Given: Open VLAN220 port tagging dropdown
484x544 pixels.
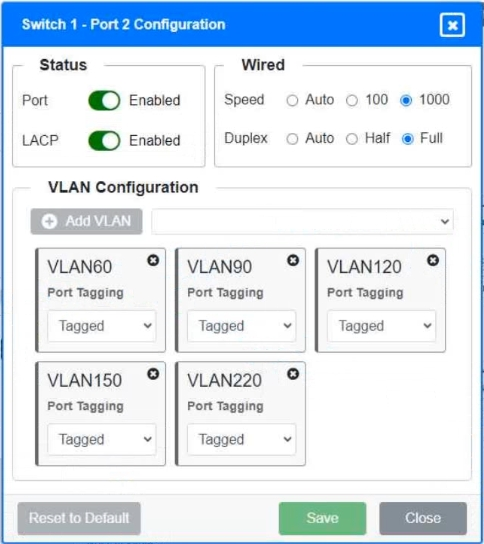Looking at the screenshot, I should tap(241, 440).
